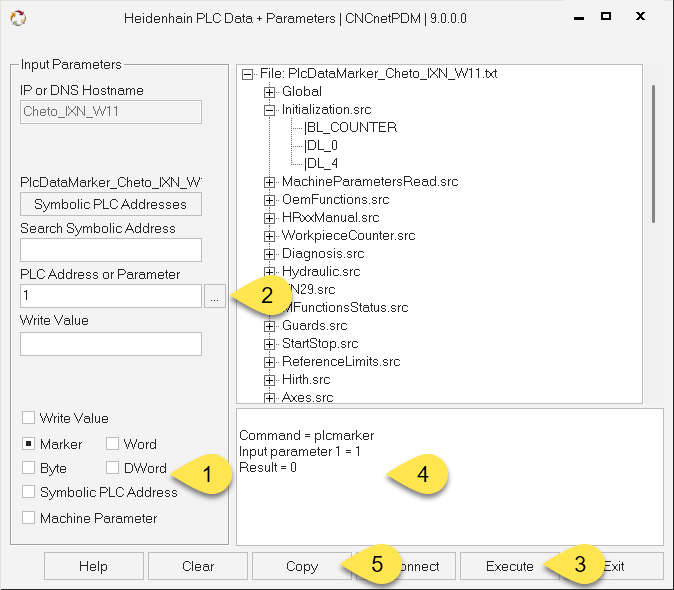Screen dimensions: 674x590
Task: Click the tree view vertical scrollbar thumb
Action: (x=653, y=154)
